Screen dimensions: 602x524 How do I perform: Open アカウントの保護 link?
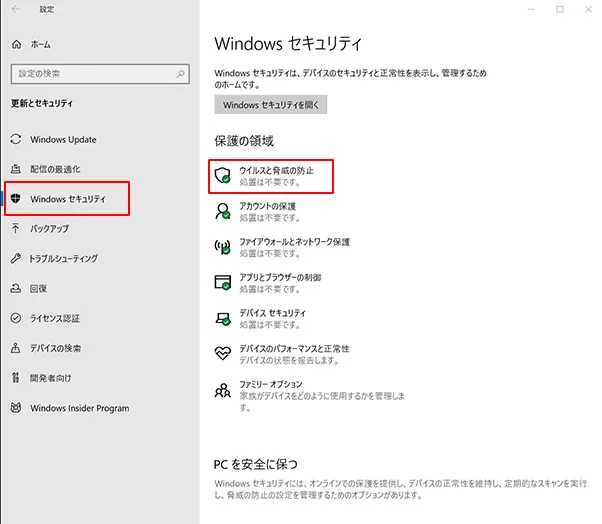(268, 206)
